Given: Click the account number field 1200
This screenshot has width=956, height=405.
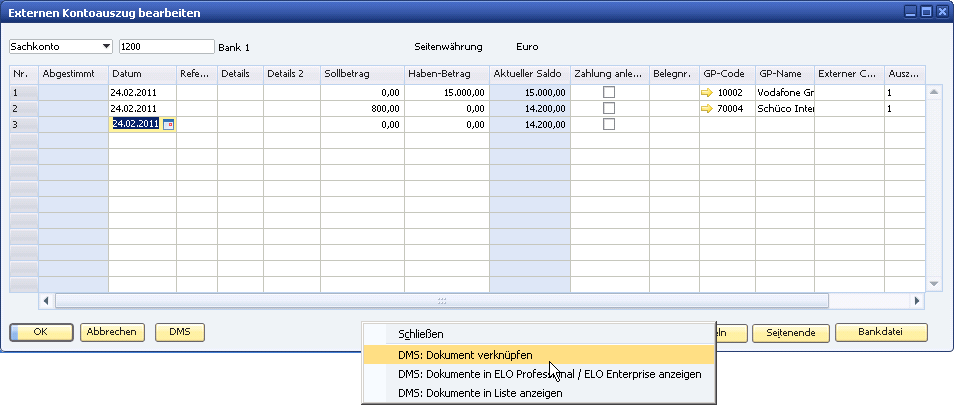Looking at the screenshot, I should [166, 46].
